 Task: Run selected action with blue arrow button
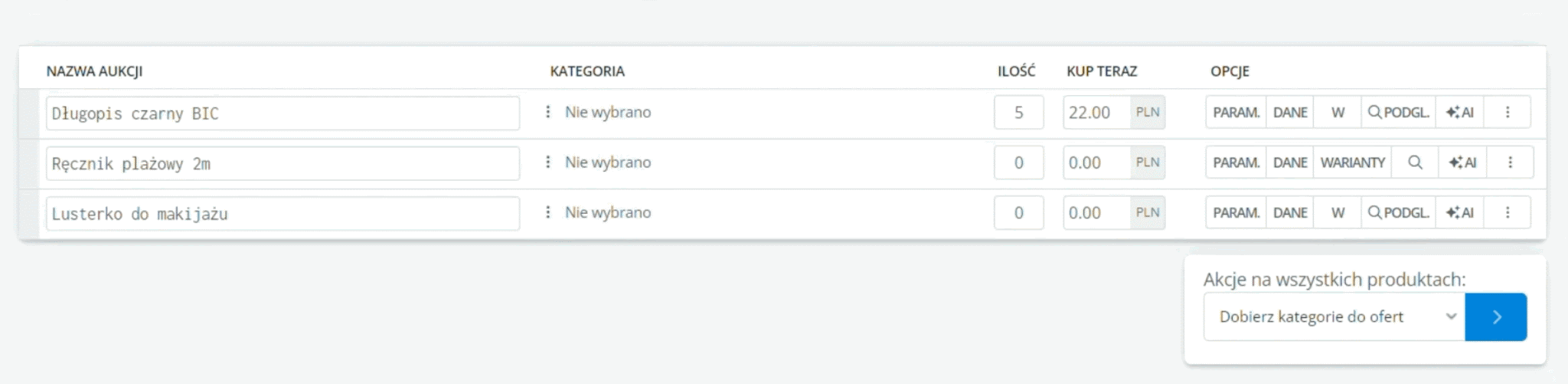pos(1496,317)
